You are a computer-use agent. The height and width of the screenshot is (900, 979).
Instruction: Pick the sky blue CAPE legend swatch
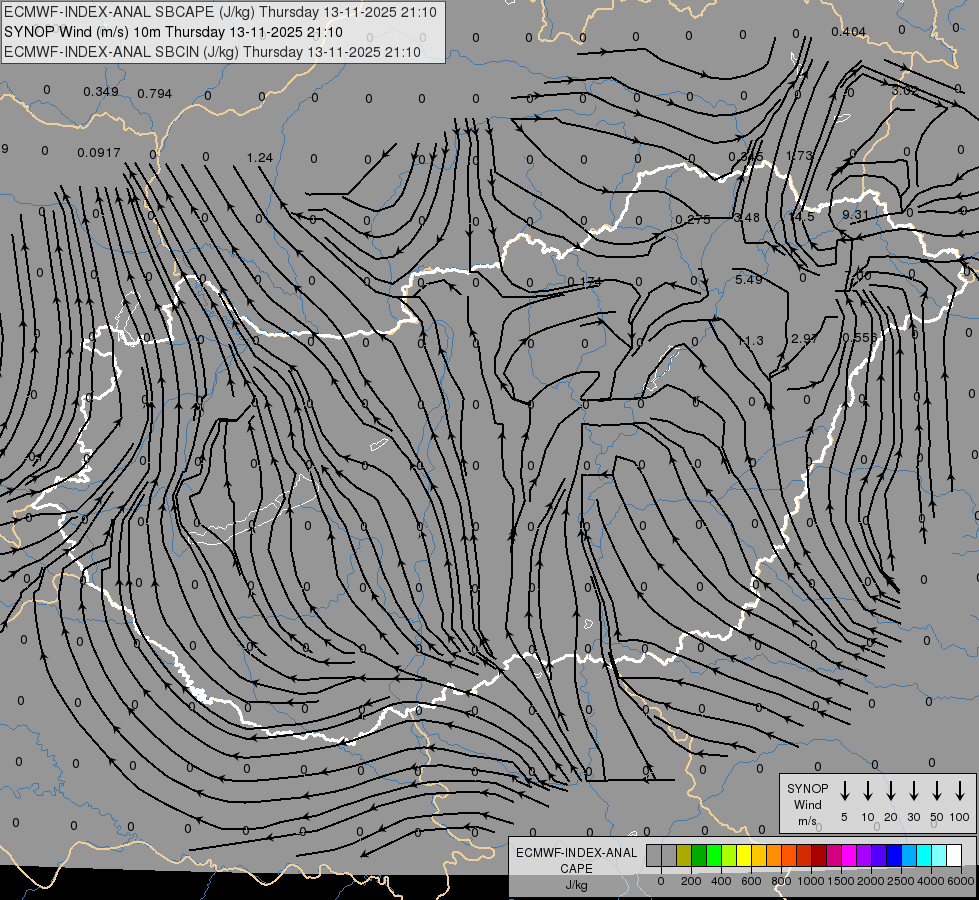908,855
